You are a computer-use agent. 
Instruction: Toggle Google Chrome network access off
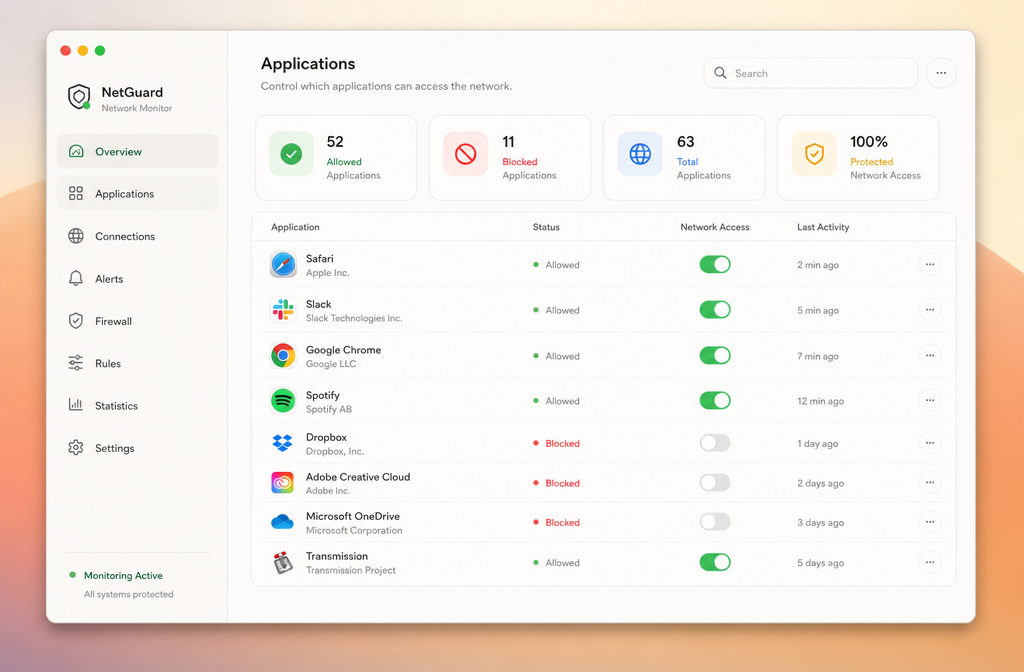coord(715,355)
